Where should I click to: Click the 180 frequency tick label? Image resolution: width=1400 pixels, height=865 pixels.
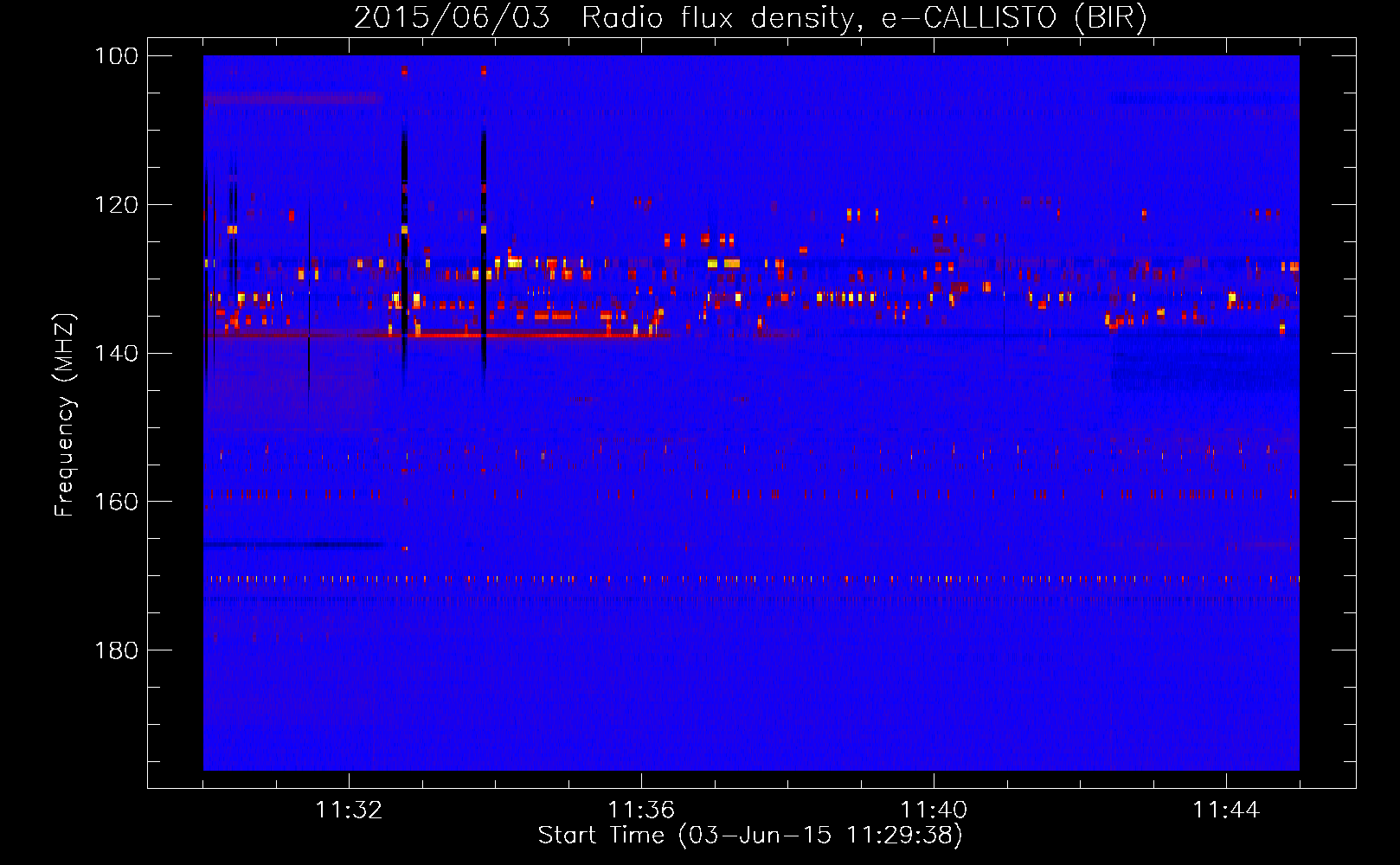point(117,650)
